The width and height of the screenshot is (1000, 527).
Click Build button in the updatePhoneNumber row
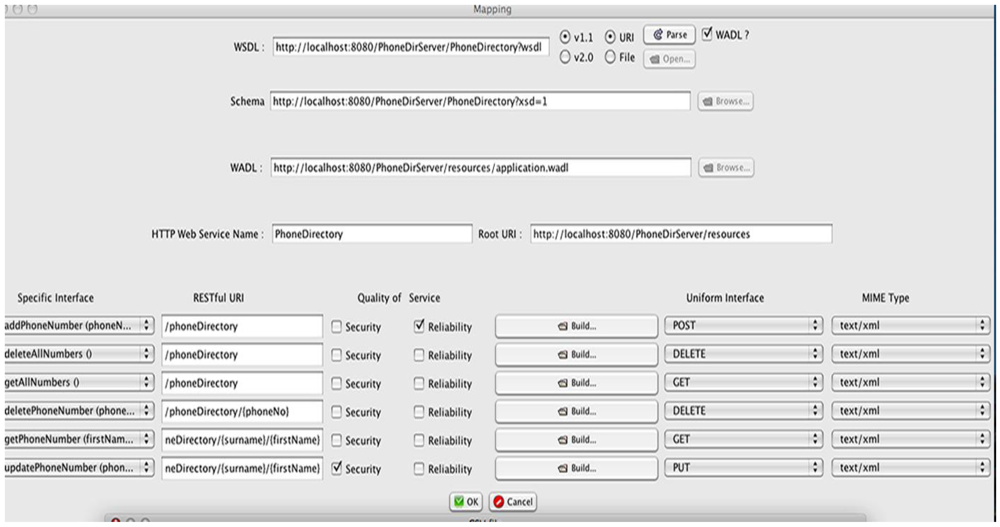[576, 468]
